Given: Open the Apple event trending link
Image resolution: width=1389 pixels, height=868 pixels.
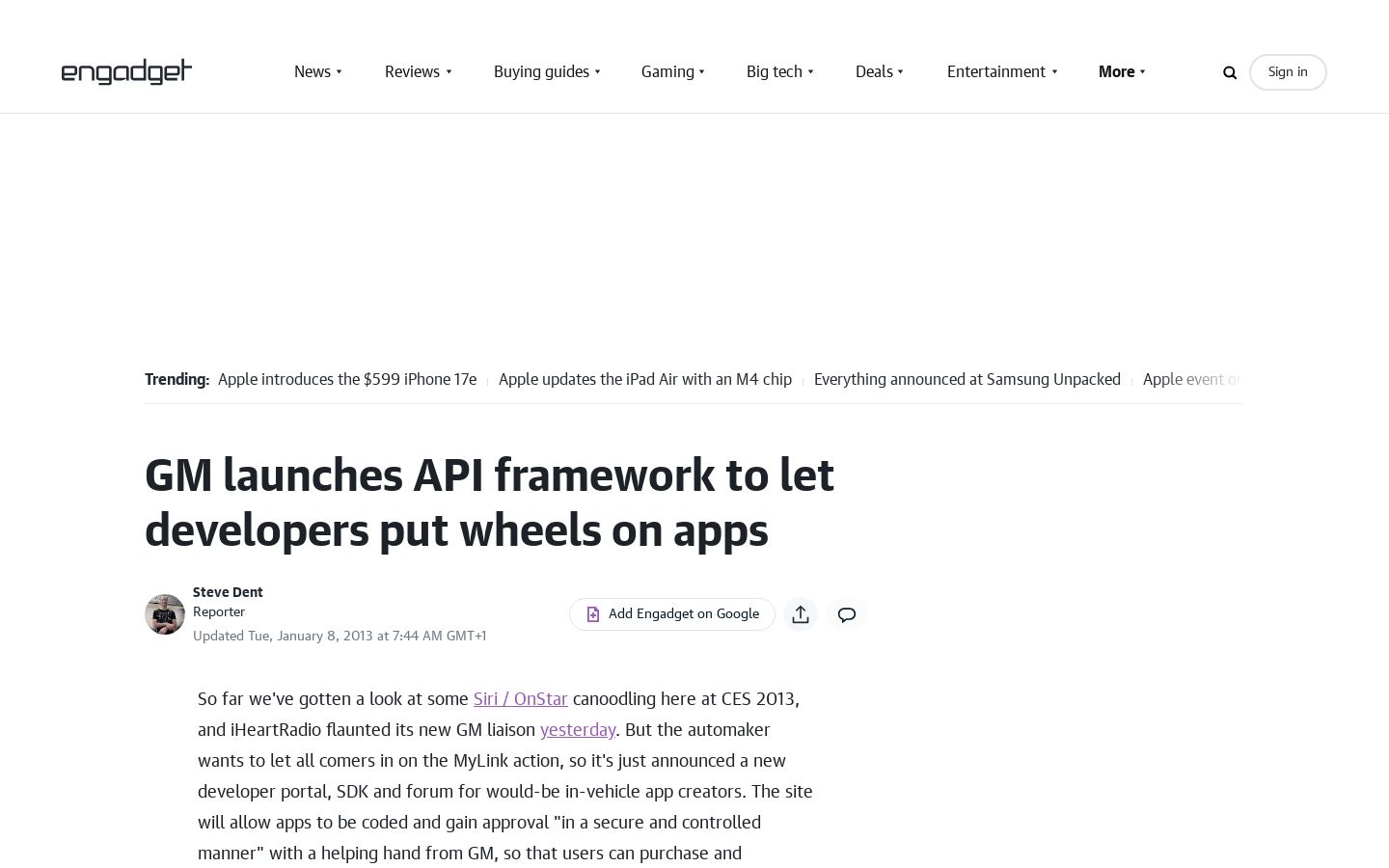Looking at the screenshot, I should coord(1192,379).
